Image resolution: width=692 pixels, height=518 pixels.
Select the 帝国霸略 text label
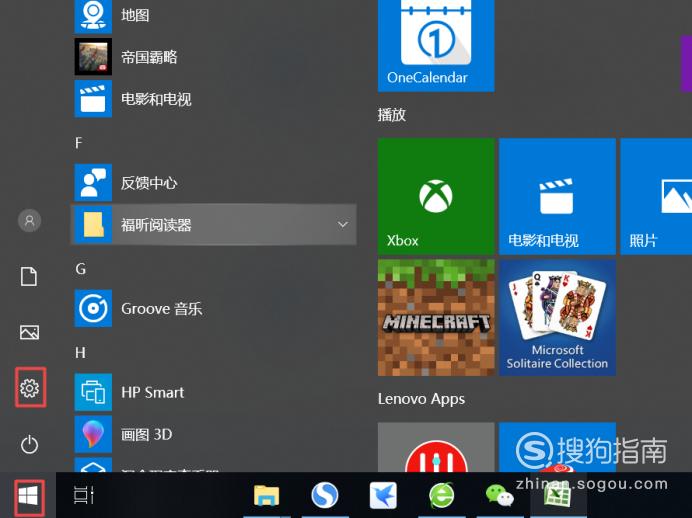click(149, 57)
